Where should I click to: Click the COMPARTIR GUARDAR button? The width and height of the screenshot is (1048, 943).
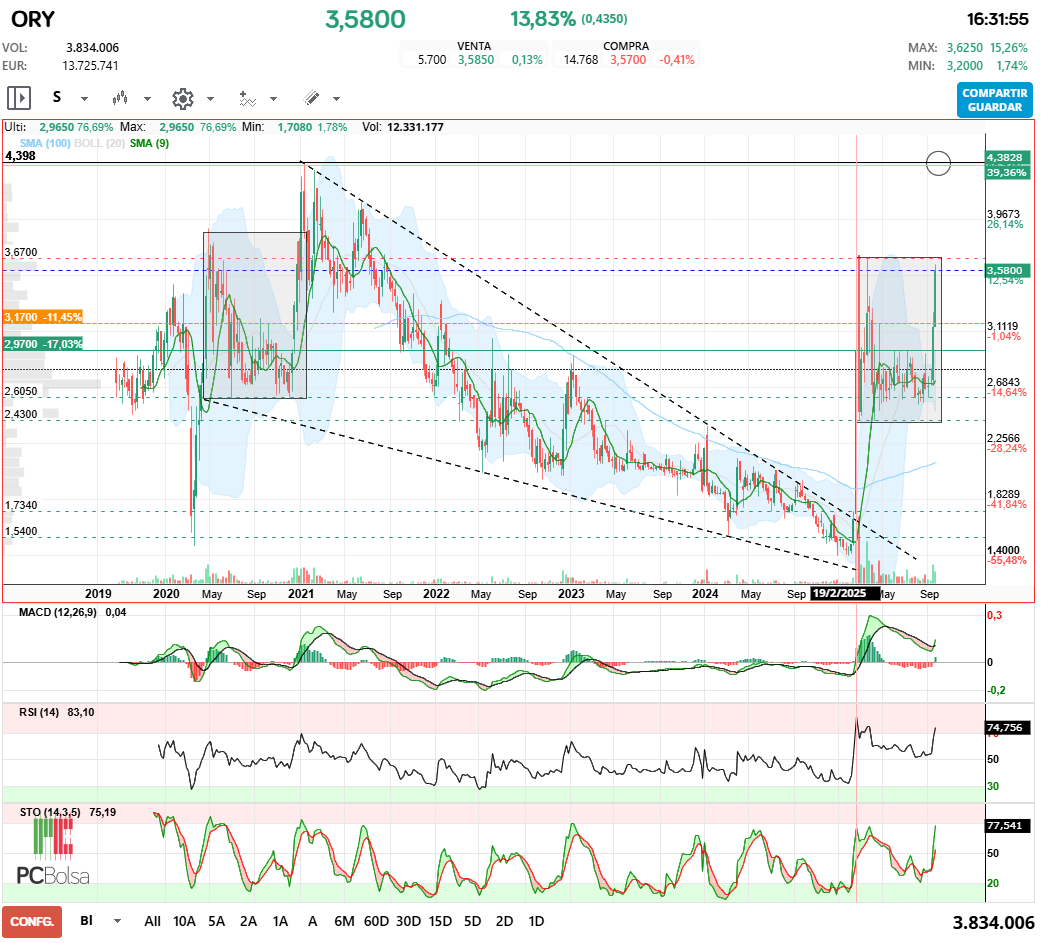(995, 100)
